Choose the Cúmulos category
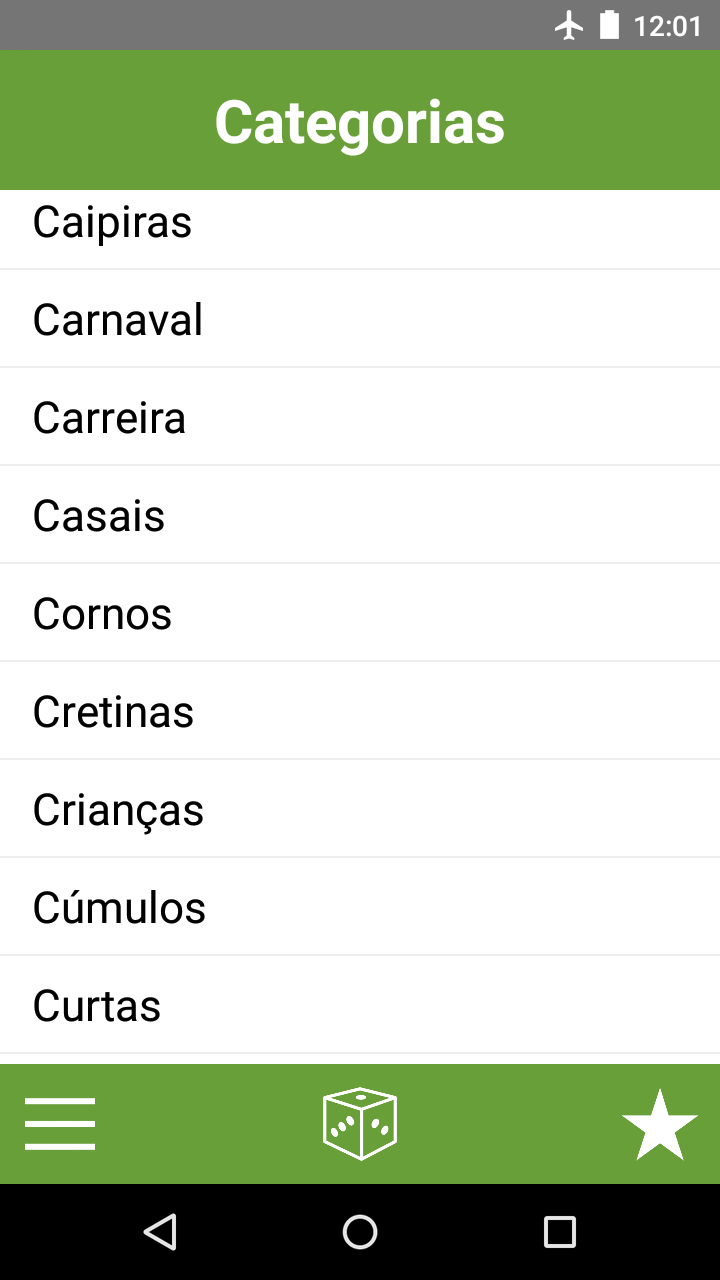The height and width of the screenshot is (1280, 720). [x=360, y=907]
